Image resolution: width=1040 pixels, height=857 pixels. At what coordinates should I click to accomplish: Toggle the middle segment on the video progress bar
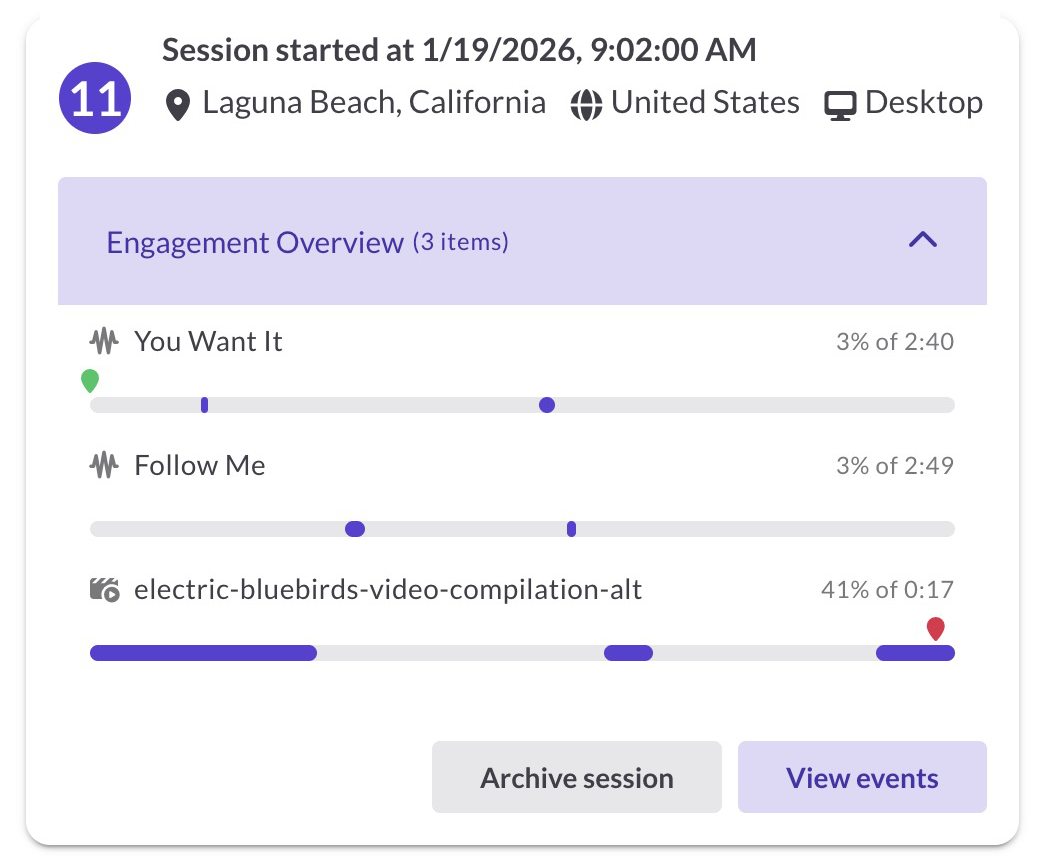(628, 652)
